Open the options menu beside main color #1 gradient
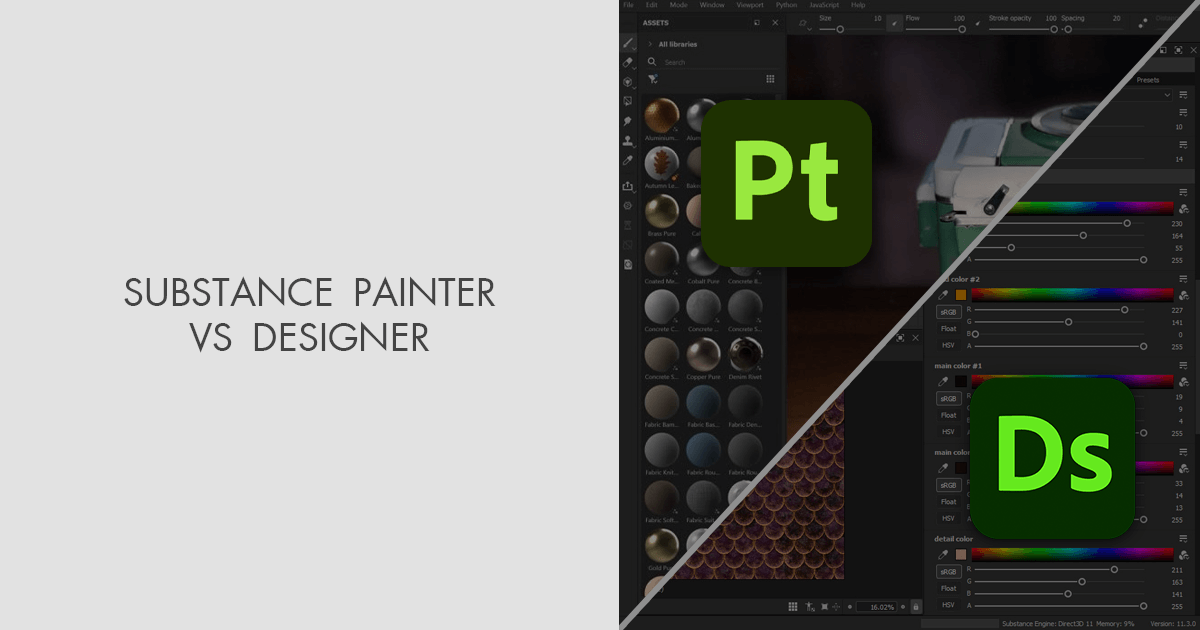This screenshot has width=1200, height=630. click(x=1181, y=364)
